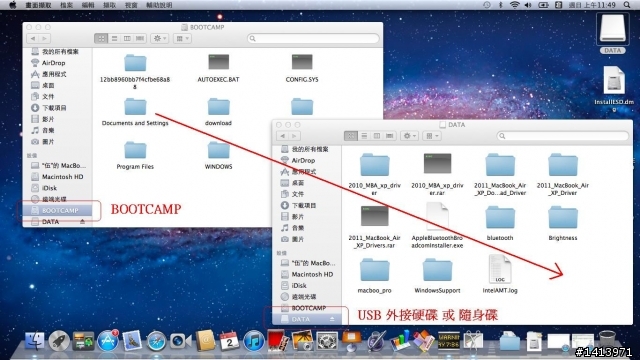Click the back arrow in BOOTCAMP window
Image resolution: width=640 pixels, height=360 pixels.
(33, 38)
